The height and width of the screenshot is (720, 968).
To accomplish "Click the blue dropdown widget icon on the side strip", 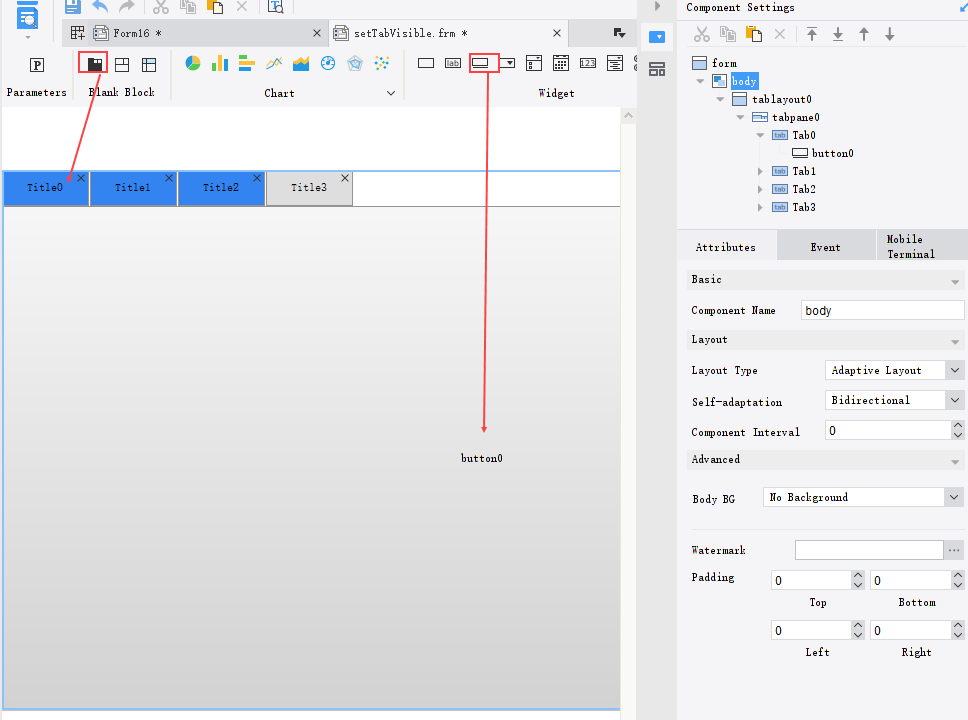I will click(657, 37).
